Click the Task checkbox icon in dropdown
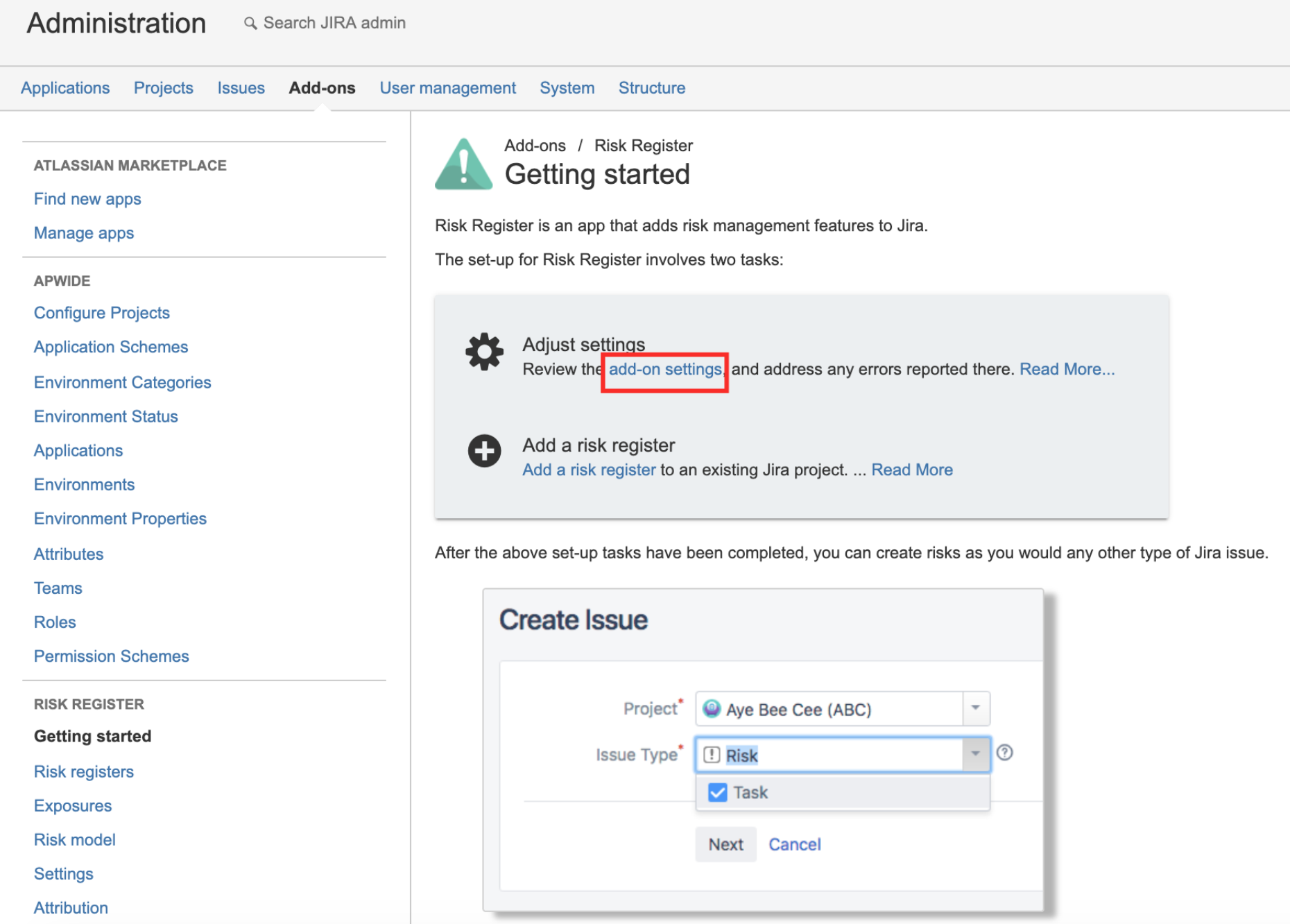The width and height of the screenshot is (1290, 924). coord(718,792)
